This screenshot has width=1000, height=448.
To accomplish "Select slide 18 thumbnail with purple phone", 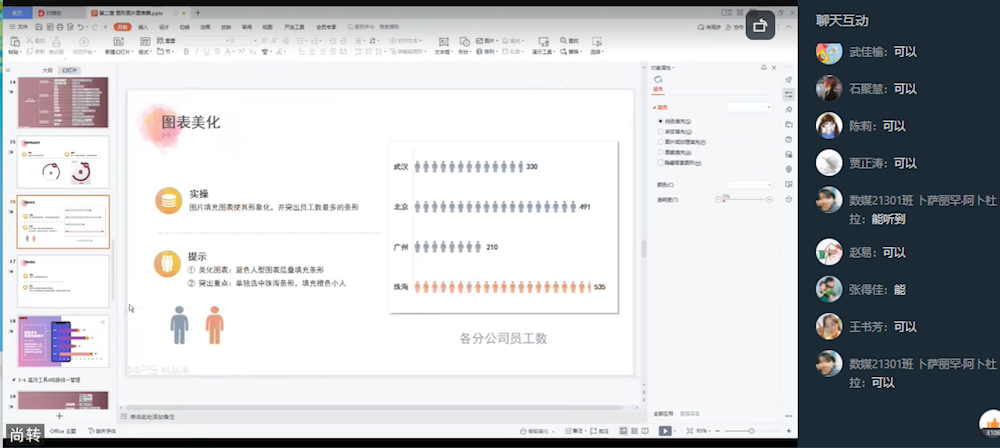I will (x=62, y=341).
